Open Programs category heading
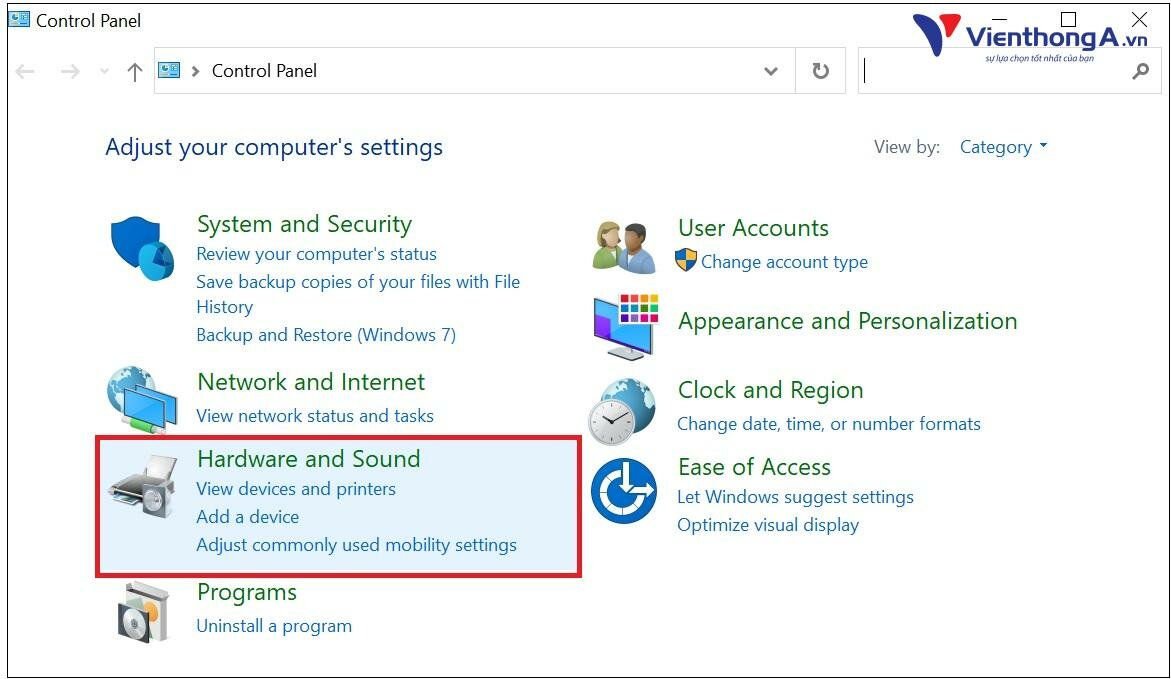This screenshot has height=679, width=1171. click(x=246, y=592)
